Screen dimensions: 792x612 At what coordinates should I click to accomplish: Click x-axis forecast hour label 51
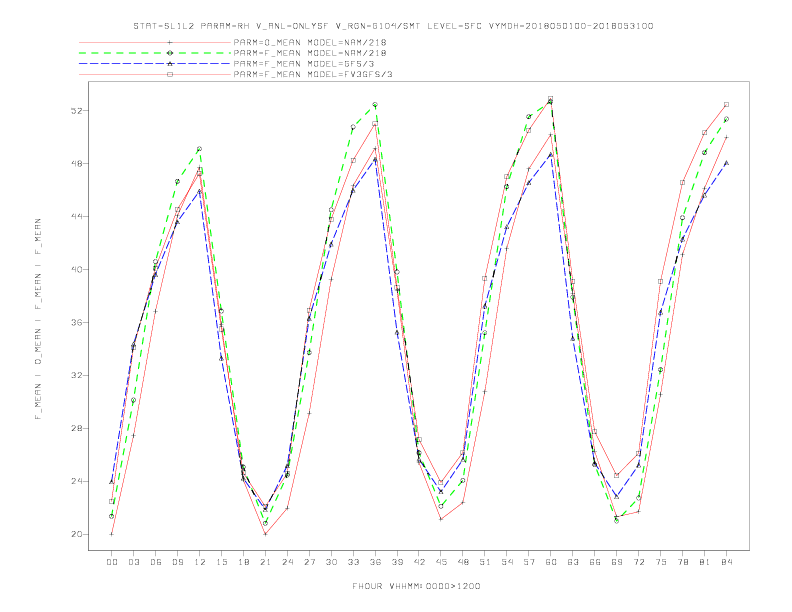tap(485, 562)
